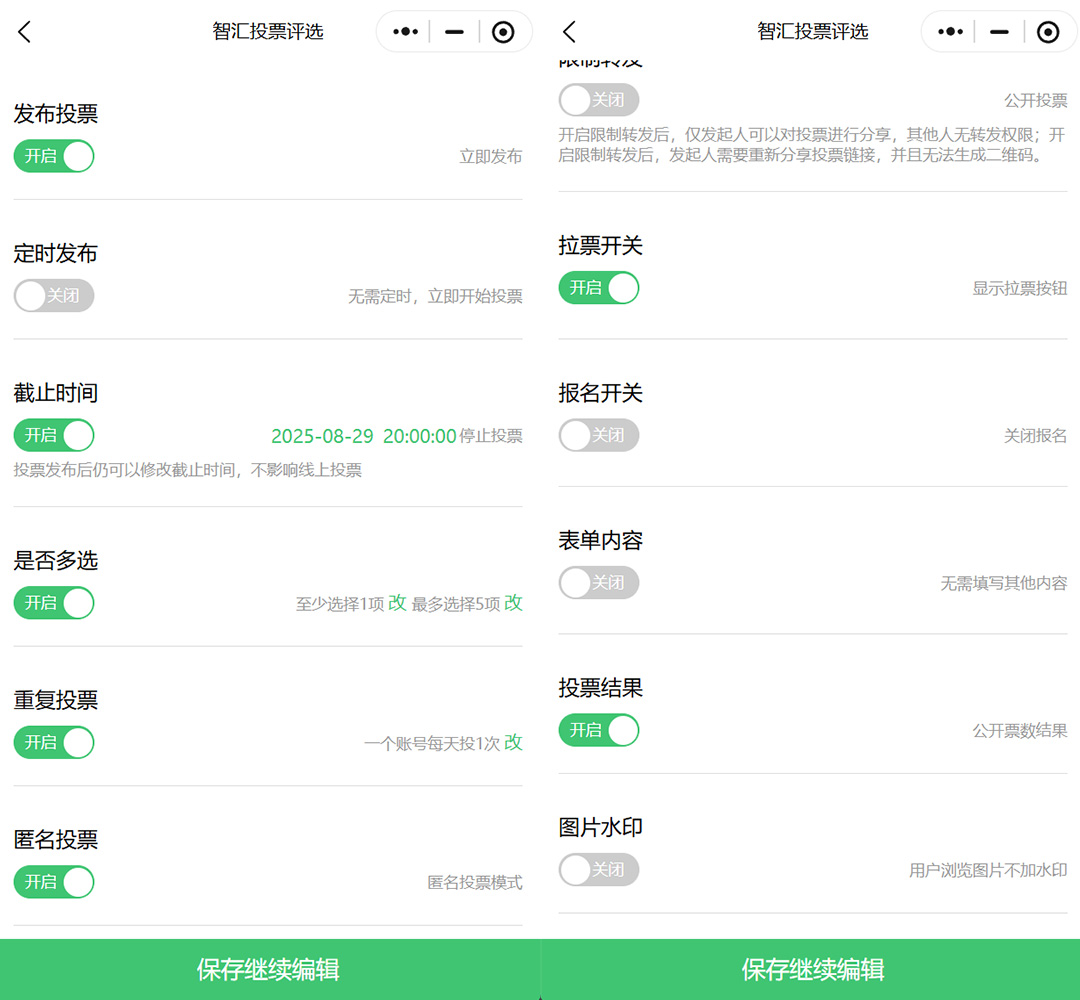This screenshot has width=1080, height=1000.
Task: Click the minimize dash icon in the right panel
Action: tap(998, 32)
